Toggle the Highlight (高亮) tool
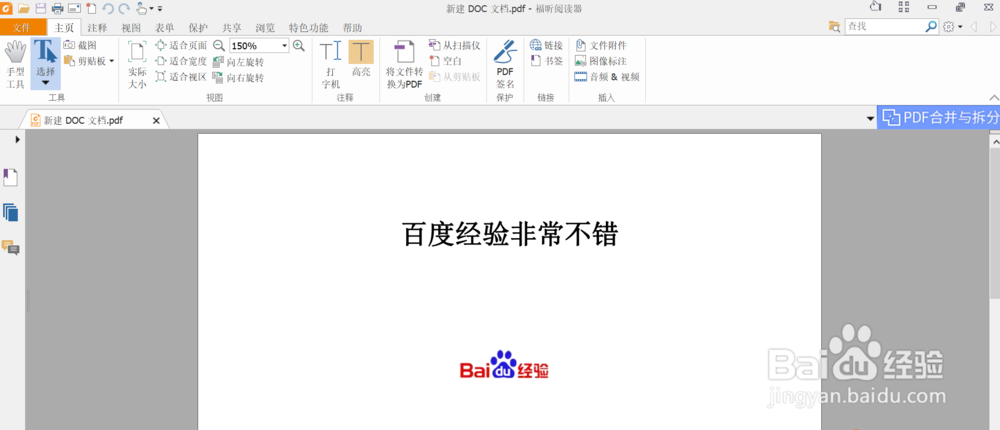The image size is (1000, 430). [x=361, y=59]
